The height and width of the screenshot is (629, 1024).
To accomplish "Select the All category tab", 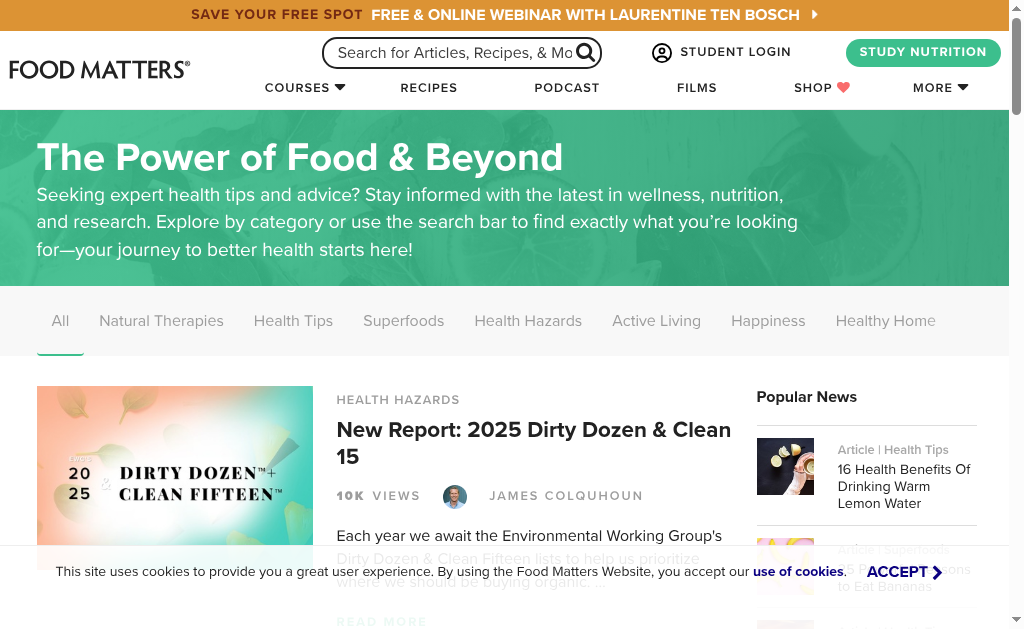I will 60,321.
